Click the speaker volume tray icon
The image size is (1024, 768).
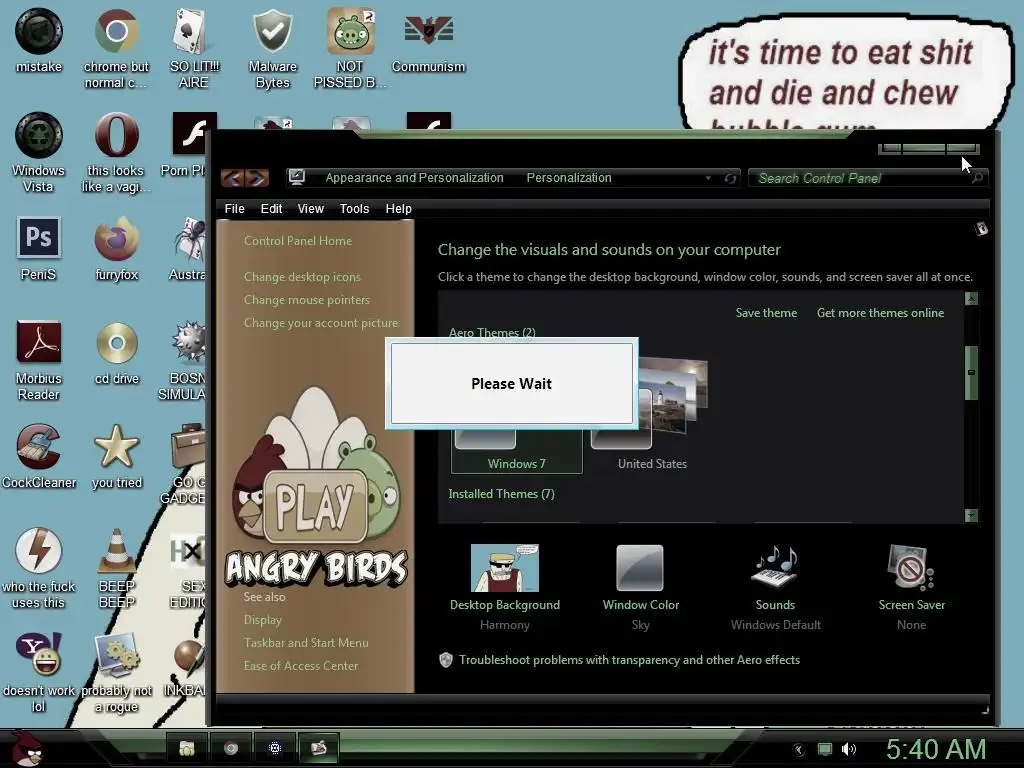pyautogui.click(x=849, y=749)
